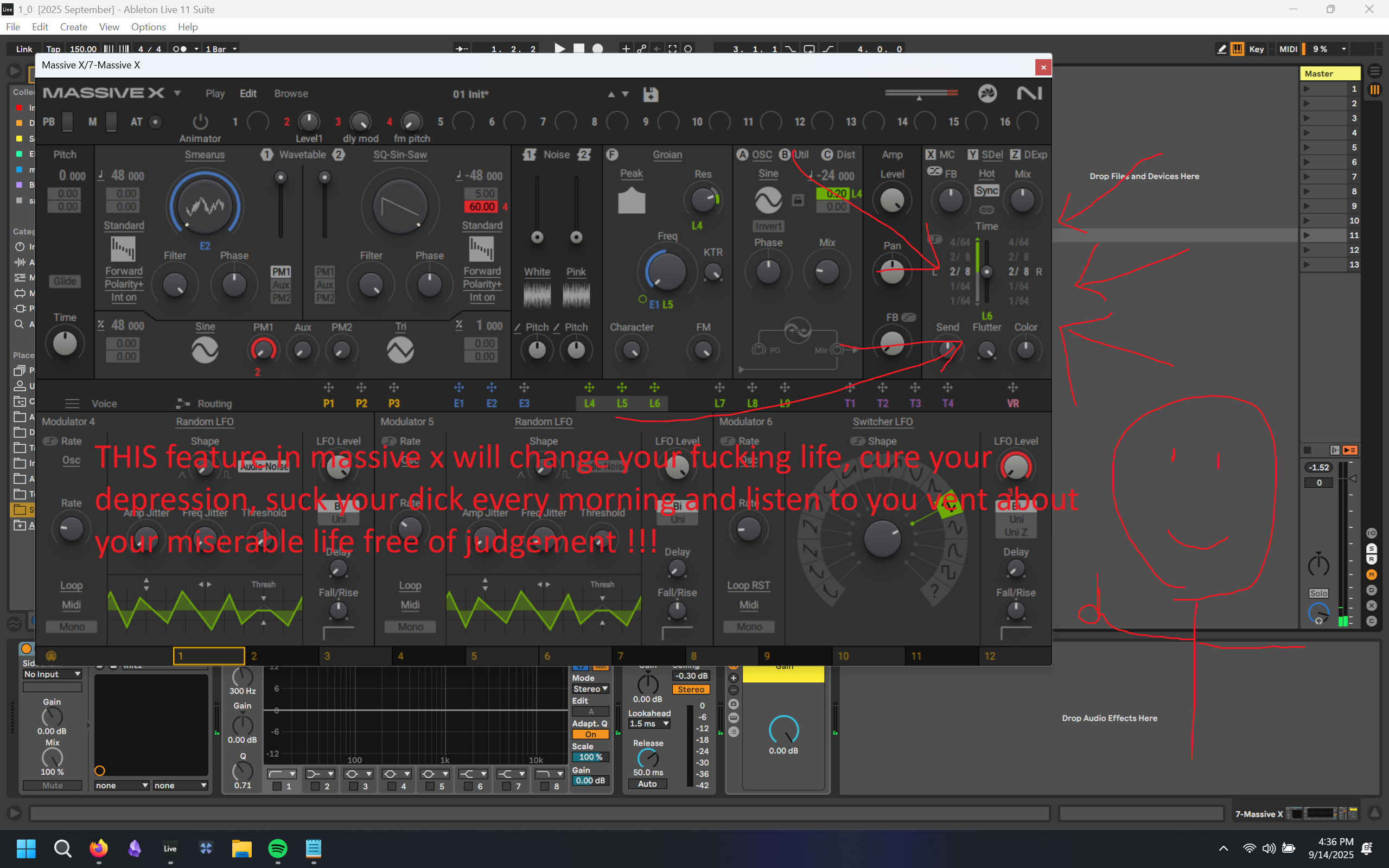Switch to the Browse tab in Massive X
1389x868 pixels.
[291, 93]
